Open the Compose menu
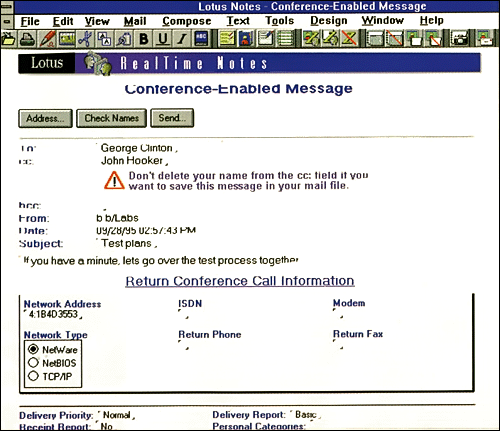The image size is (500, 431). [x=187, y=21]
